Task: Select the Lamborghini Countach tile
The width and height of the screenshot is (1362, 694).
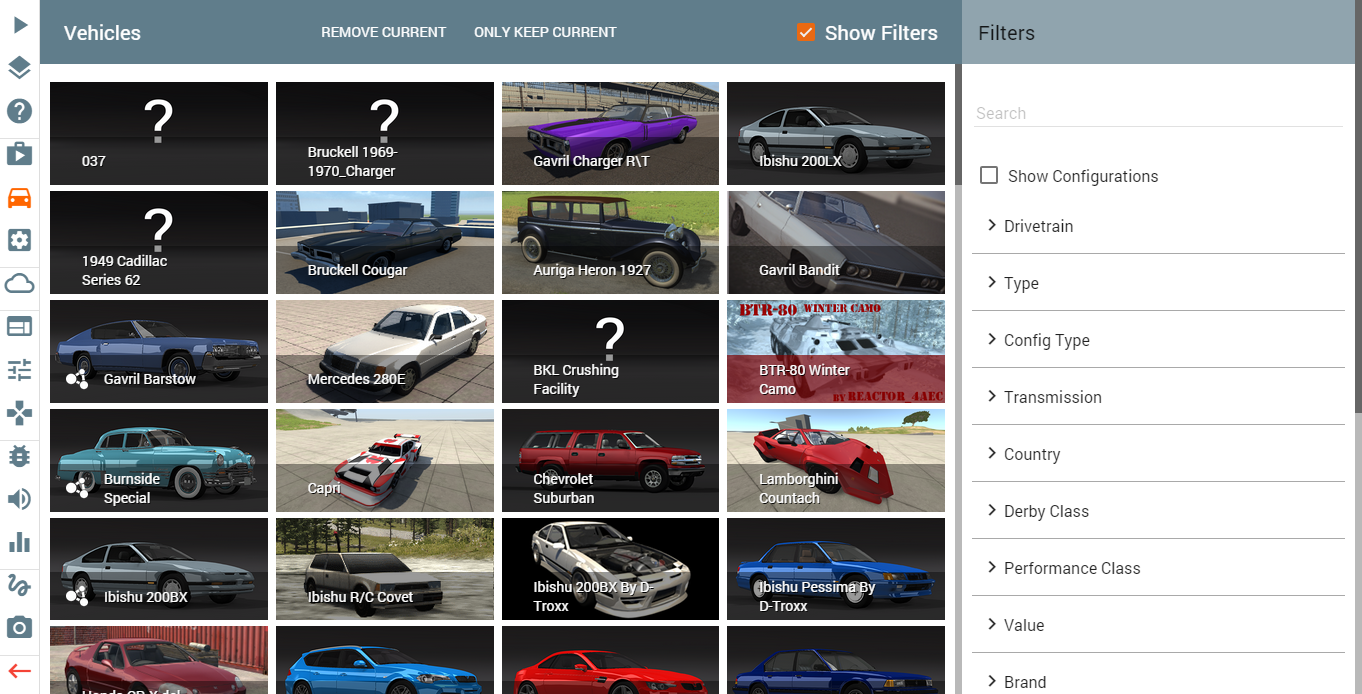Action: tap(836, 461)
